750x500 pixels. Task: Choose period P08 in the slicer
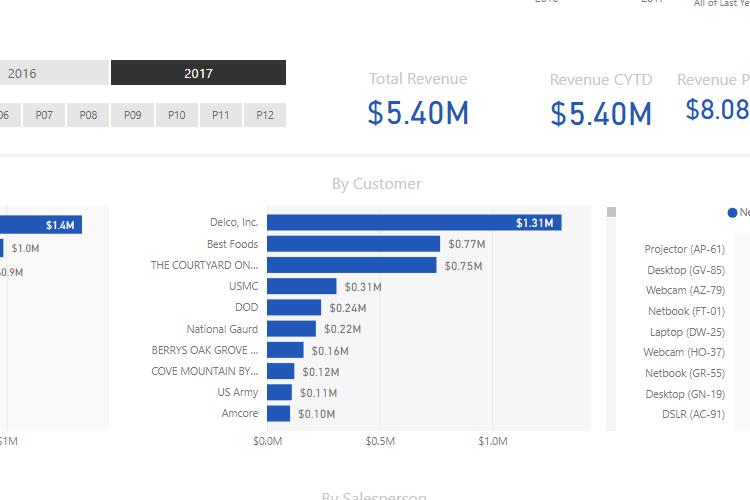click(88, 115)
